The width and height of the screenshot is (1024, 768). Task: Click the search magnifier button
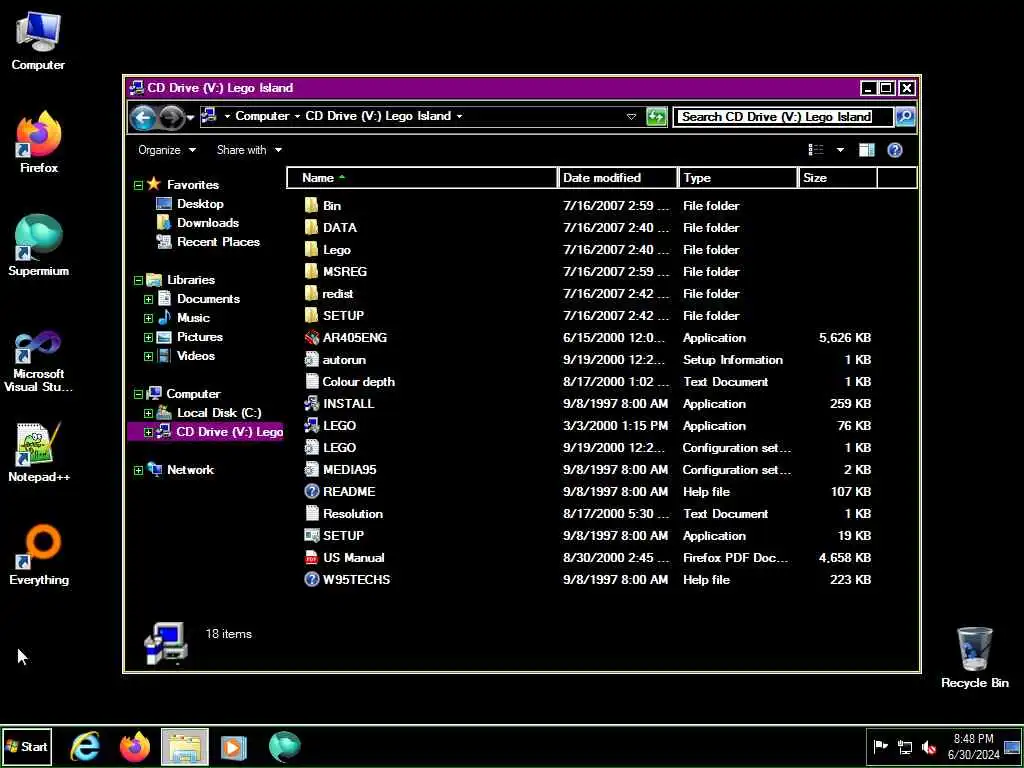(905, 117)
